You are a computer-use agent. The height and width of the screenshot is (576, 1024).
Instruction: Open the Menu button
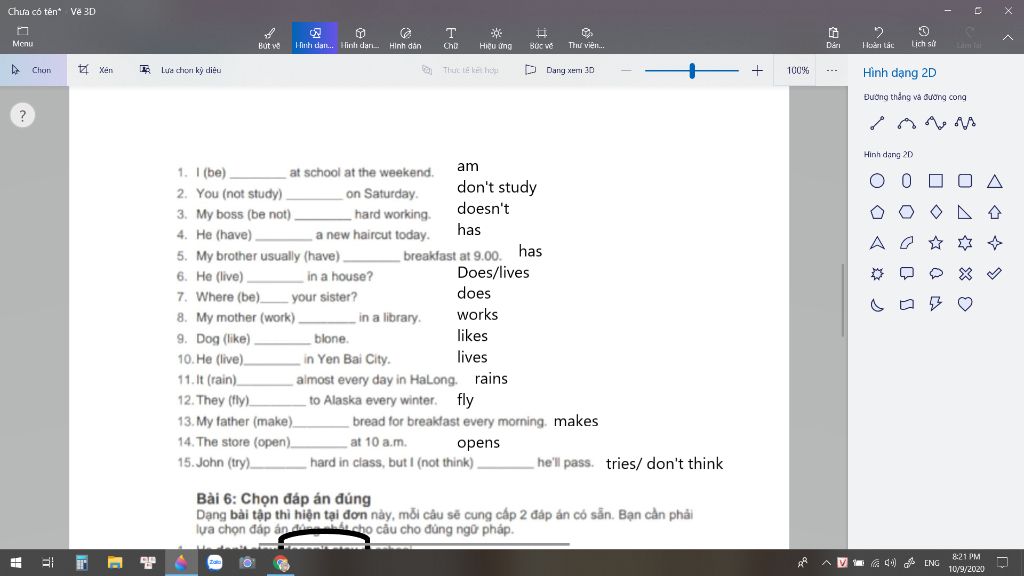(22, 37)
